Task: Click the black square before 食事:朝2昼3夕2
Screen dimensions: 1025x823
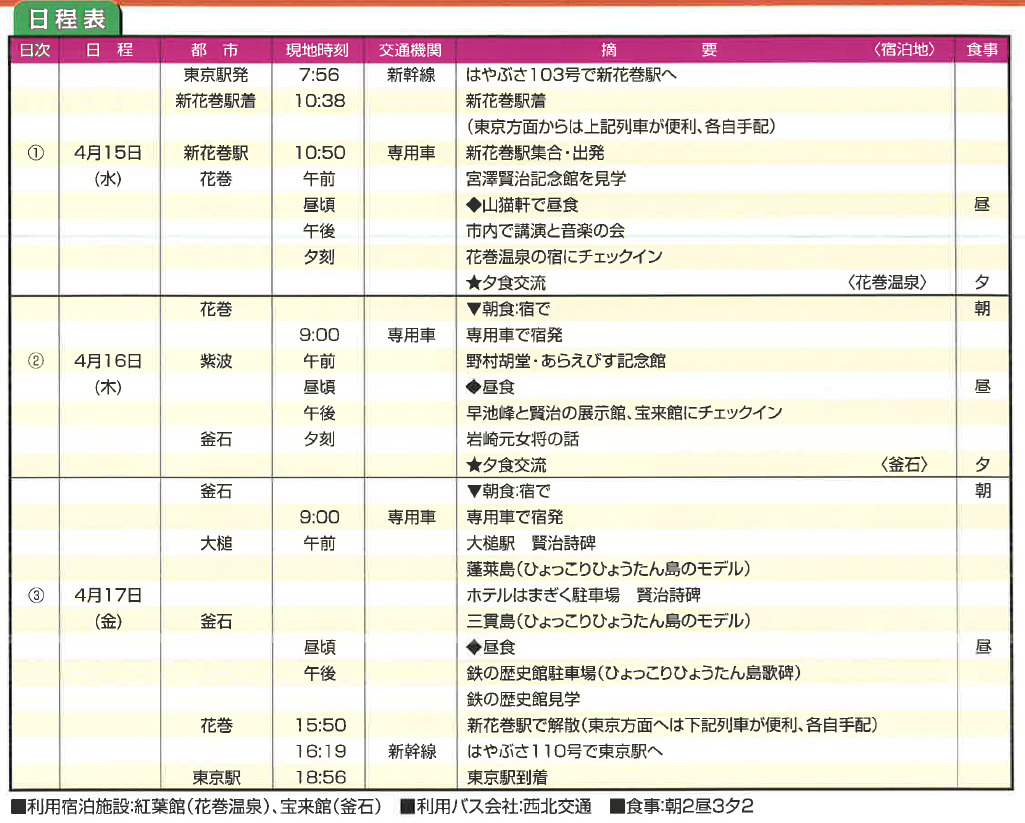Action: [x=616, y=806]
